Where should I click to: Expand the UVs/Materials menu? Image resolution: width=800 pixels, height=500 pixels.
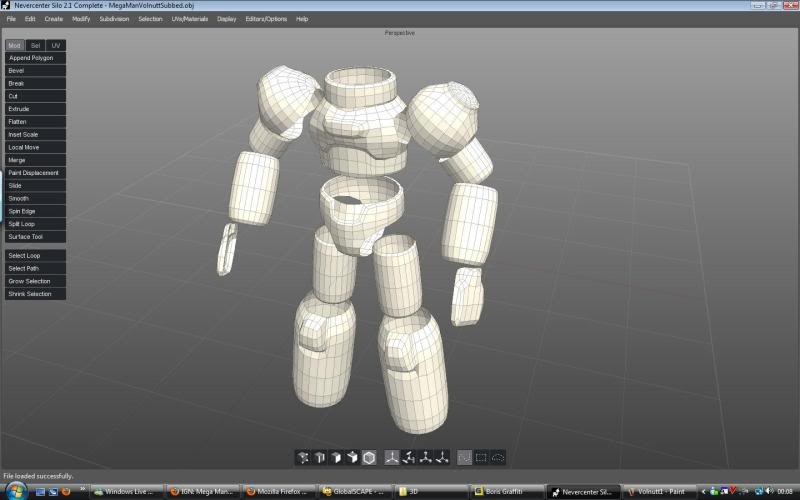[x=190, y=19]
